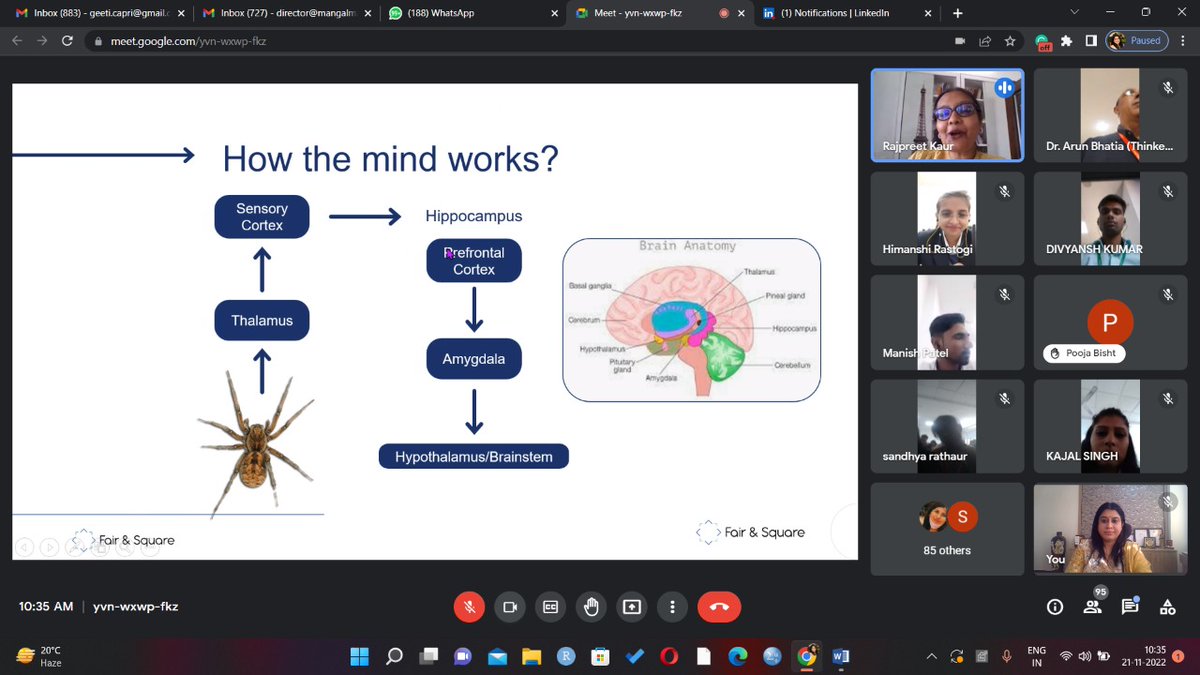
Task: Leave the call with the red hang-up button
Action: click(x=719, y=606)
